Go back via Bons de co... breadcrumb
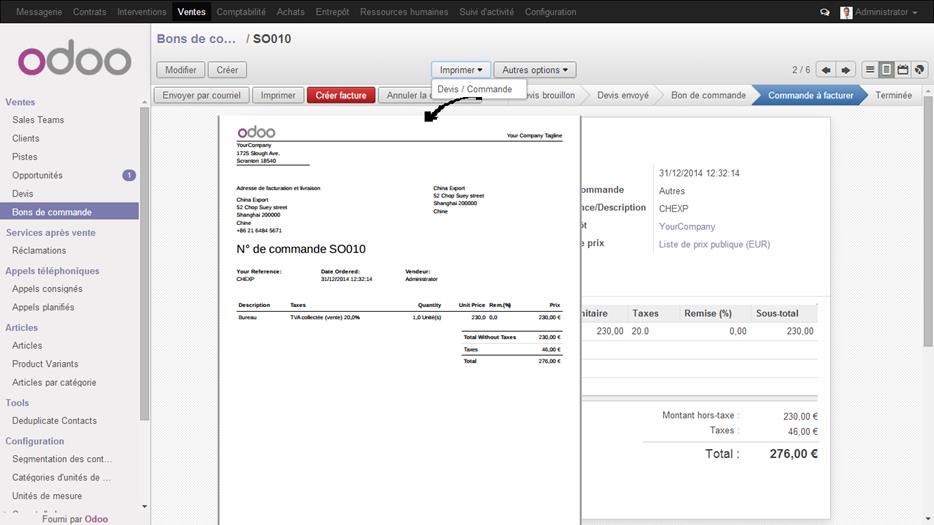 coord(196,39)
